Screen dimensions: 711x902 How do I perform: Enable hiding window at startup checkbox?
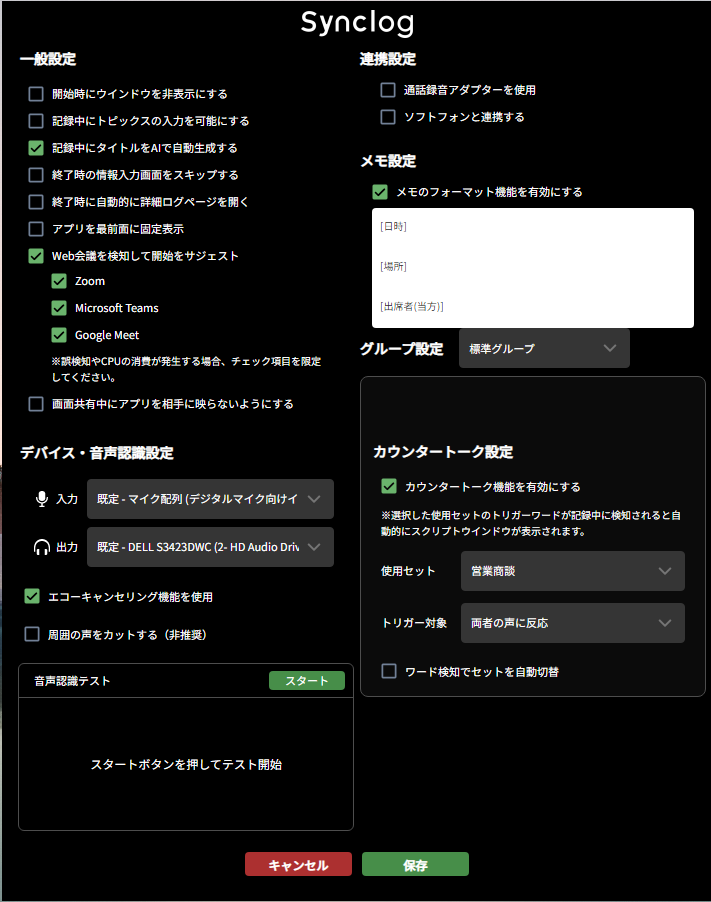coord(36,94)
